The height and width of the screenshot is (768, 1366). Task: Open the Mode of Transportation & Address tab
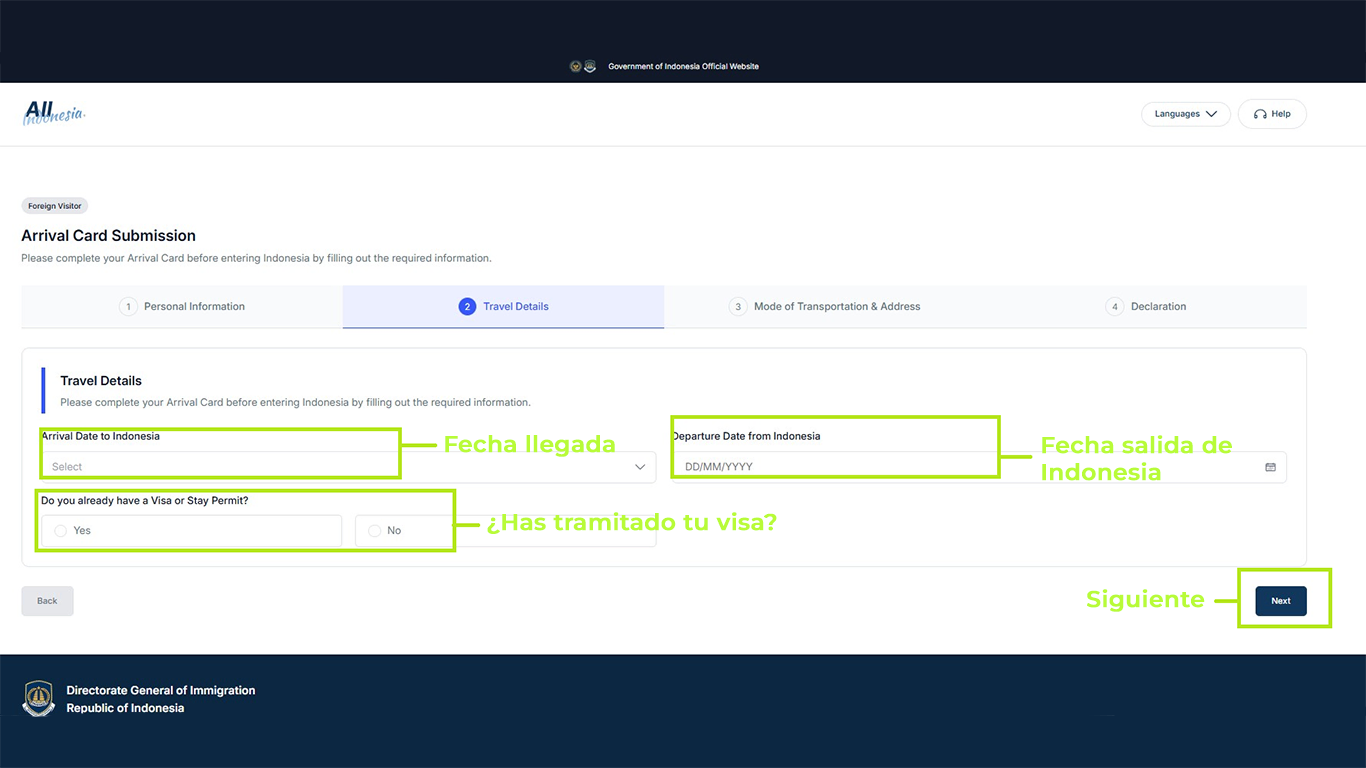[x=825, y=307]
